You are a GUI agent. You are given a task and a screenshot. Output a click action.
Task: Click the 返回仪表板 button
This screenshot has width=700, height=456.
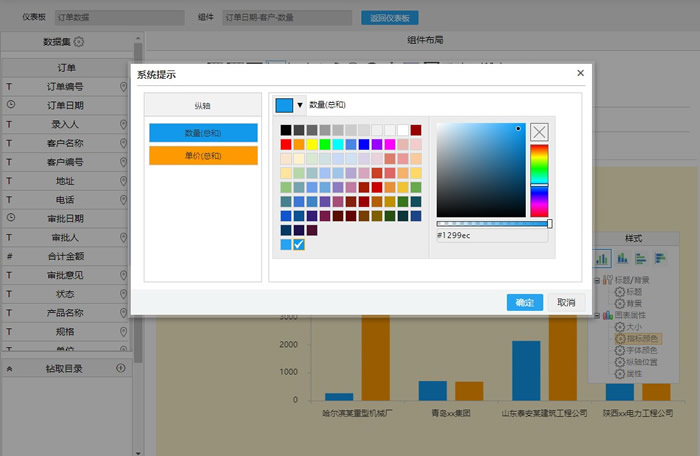click(x=390, y=18)
